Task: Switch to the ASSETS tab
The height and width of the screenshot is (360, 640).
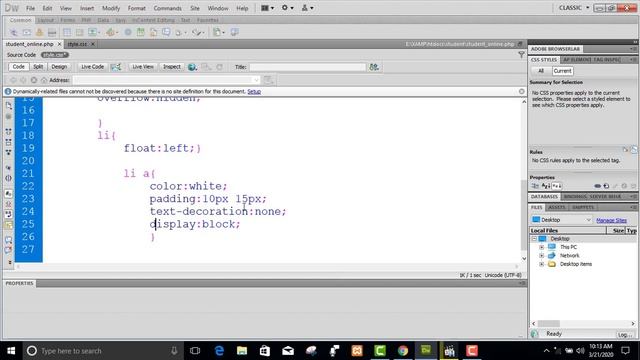Action: tap(556, 207)
